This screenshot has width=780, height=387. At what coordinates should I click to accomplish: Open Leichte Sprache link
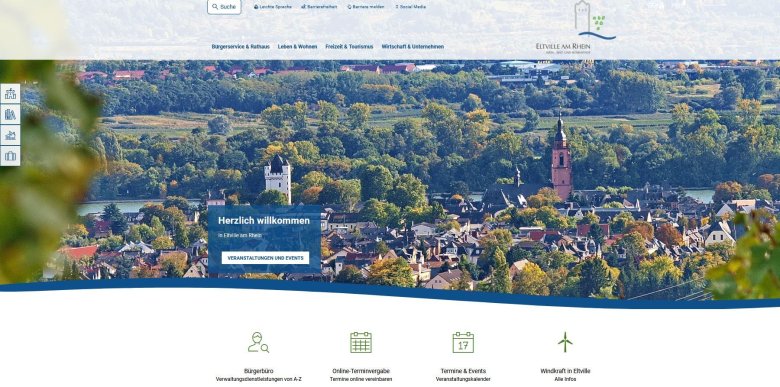click(273, 7)
